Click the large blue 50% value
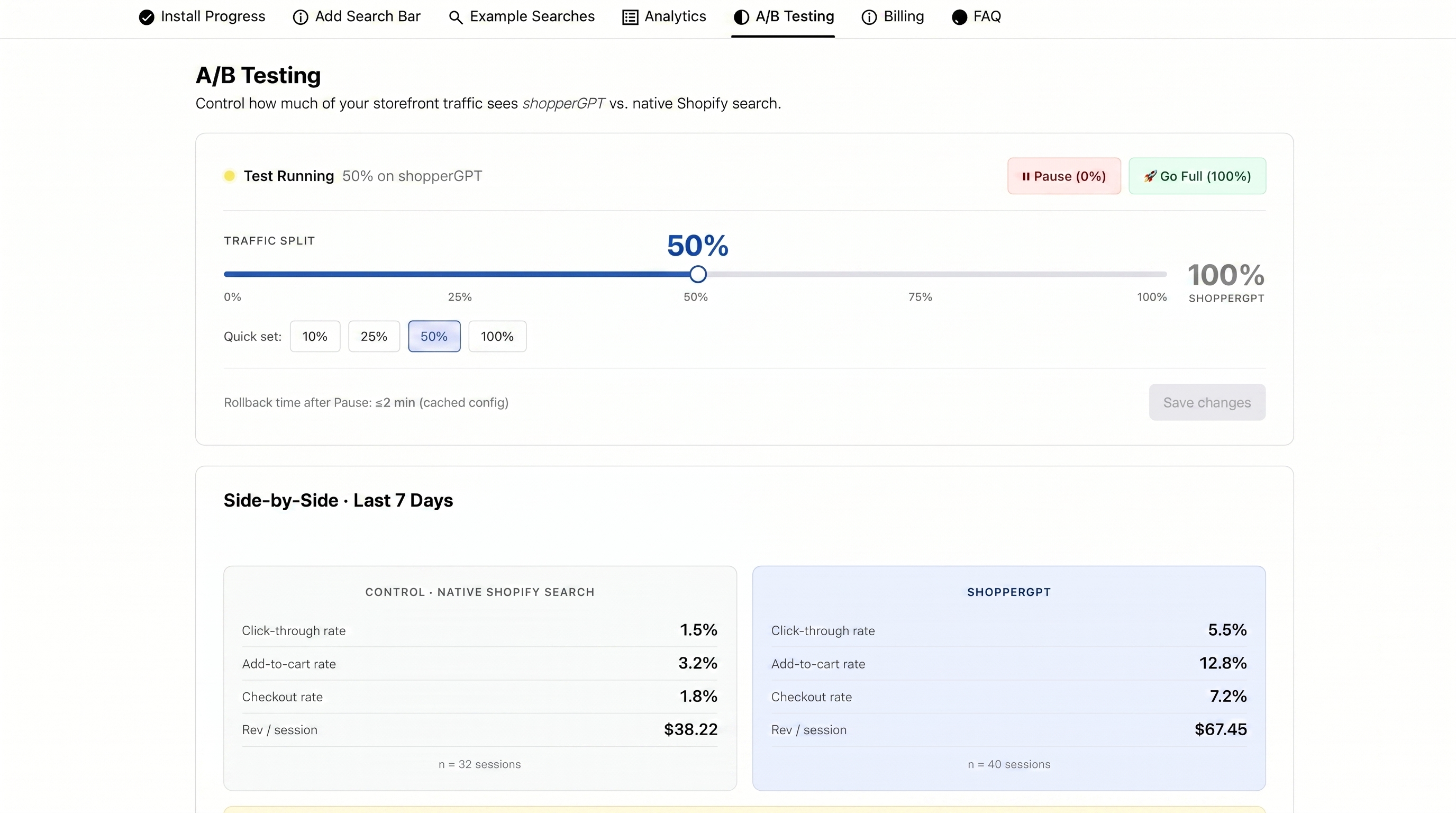 [x=697, y=246]
